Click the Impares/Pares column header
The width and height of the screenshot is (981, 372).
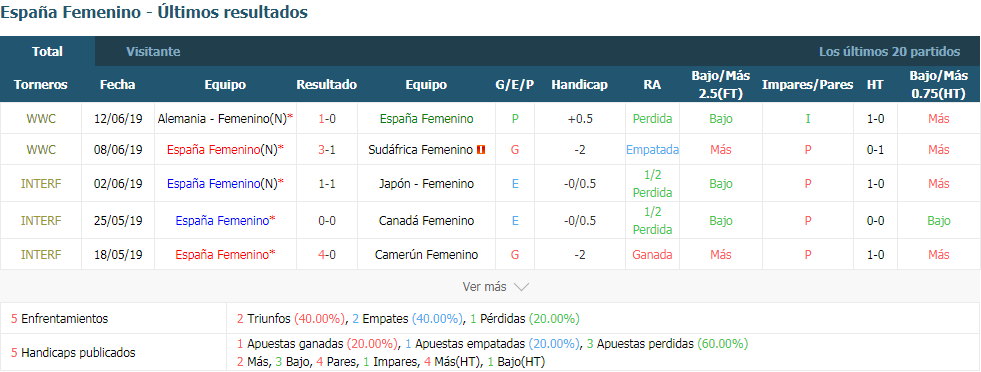point(808,84)
